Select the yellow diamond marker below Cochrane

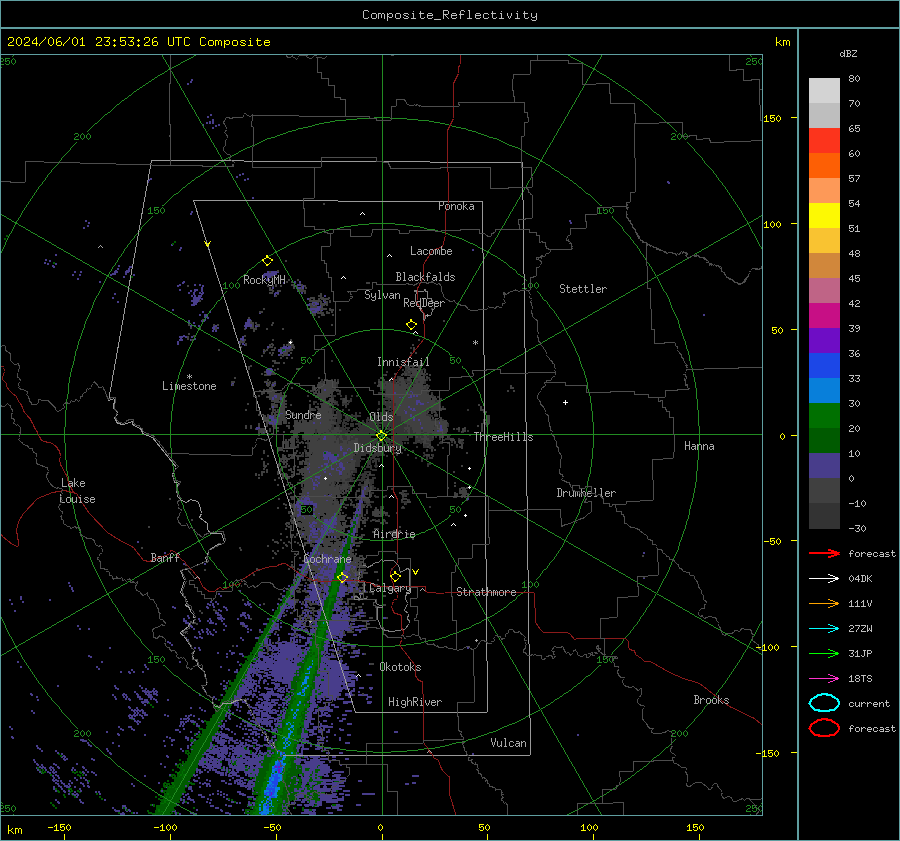click(343, 577)
